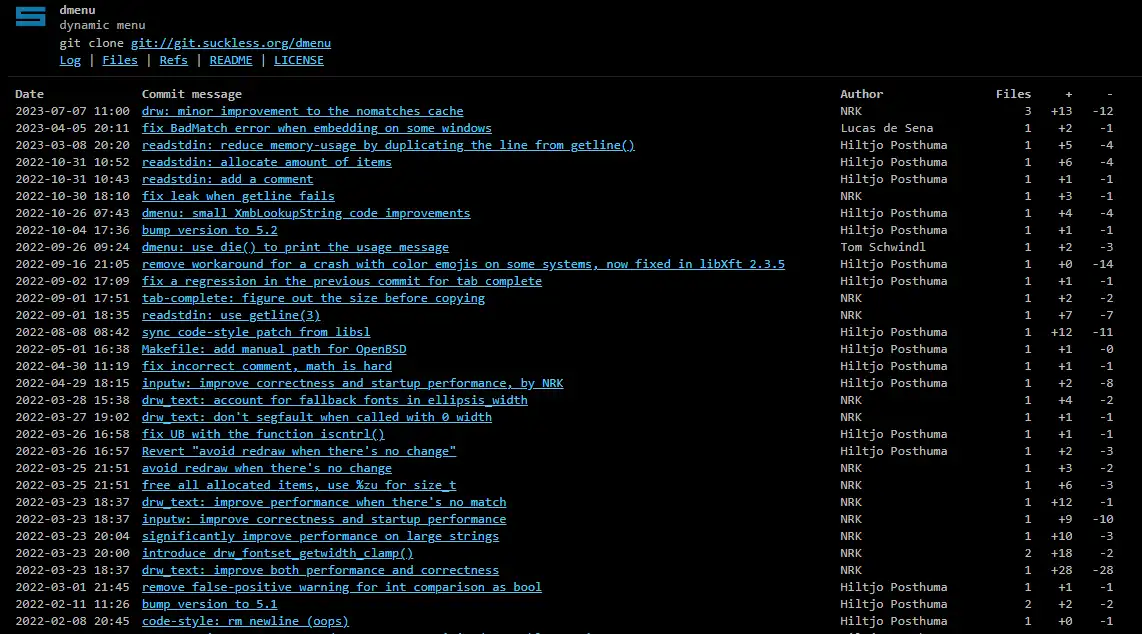Open commit 'readstdin: use getline(3)'
This screenshot has width=1142, height=634.
click(x=231, y=315)
